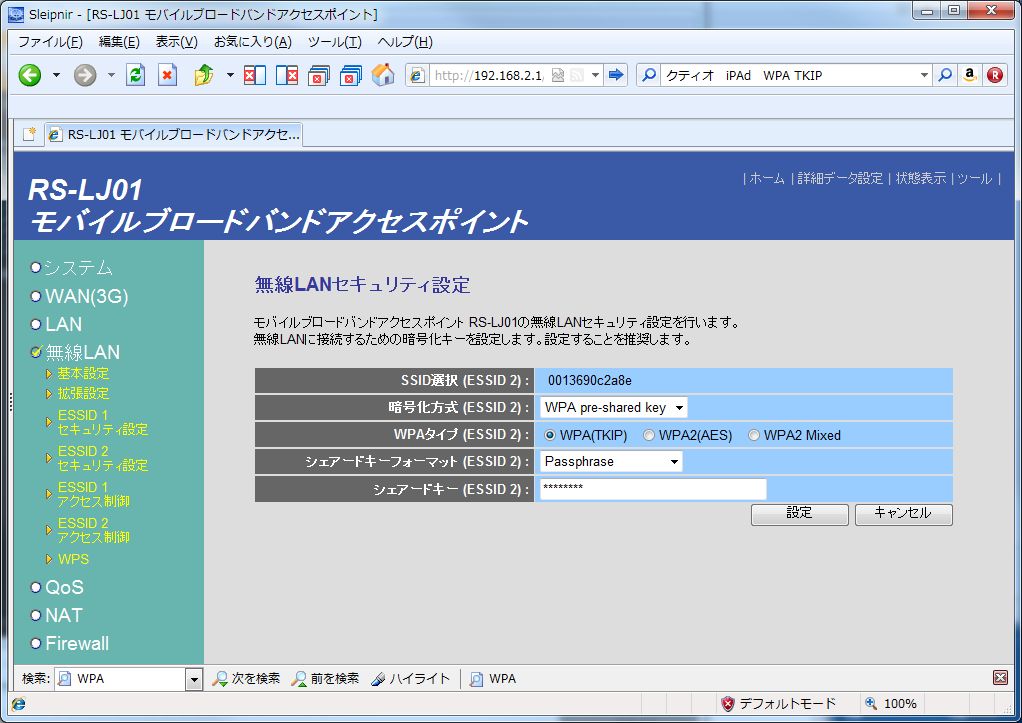Click the close-left-tabs toolbar icon
The image size is (1022, 723).
[254, 76]
